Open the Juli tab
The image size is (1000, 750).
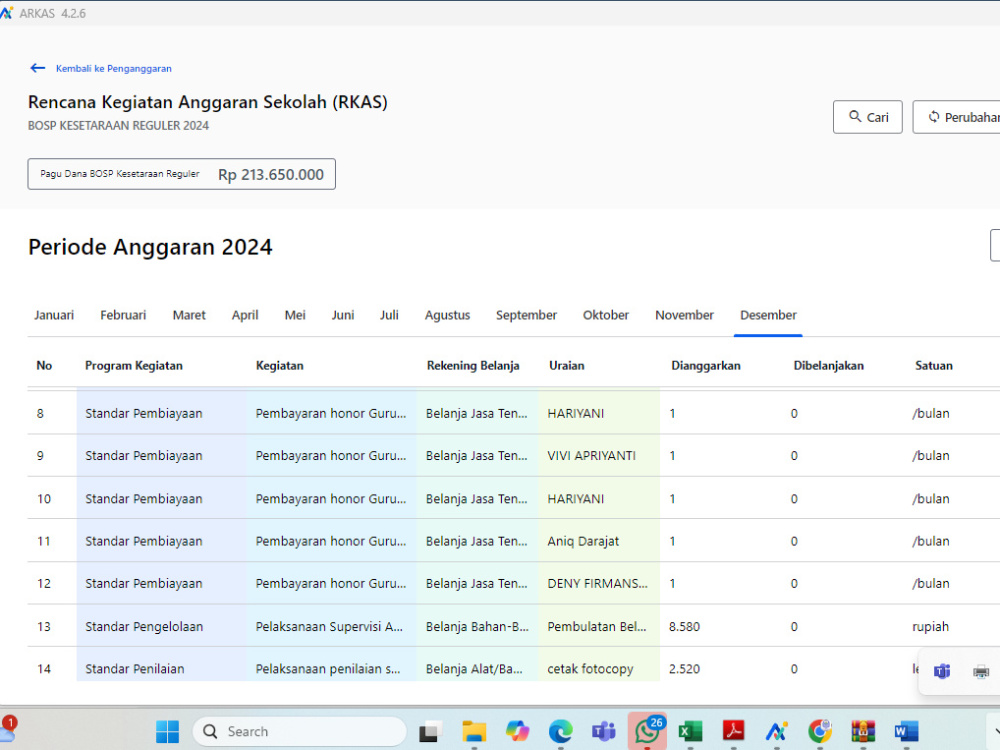pyautogui.click(x=389, y=315)
